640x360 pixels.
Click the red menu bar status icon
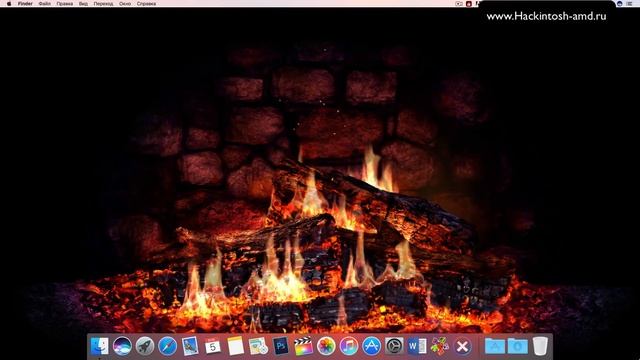click(x=469, y=4)
